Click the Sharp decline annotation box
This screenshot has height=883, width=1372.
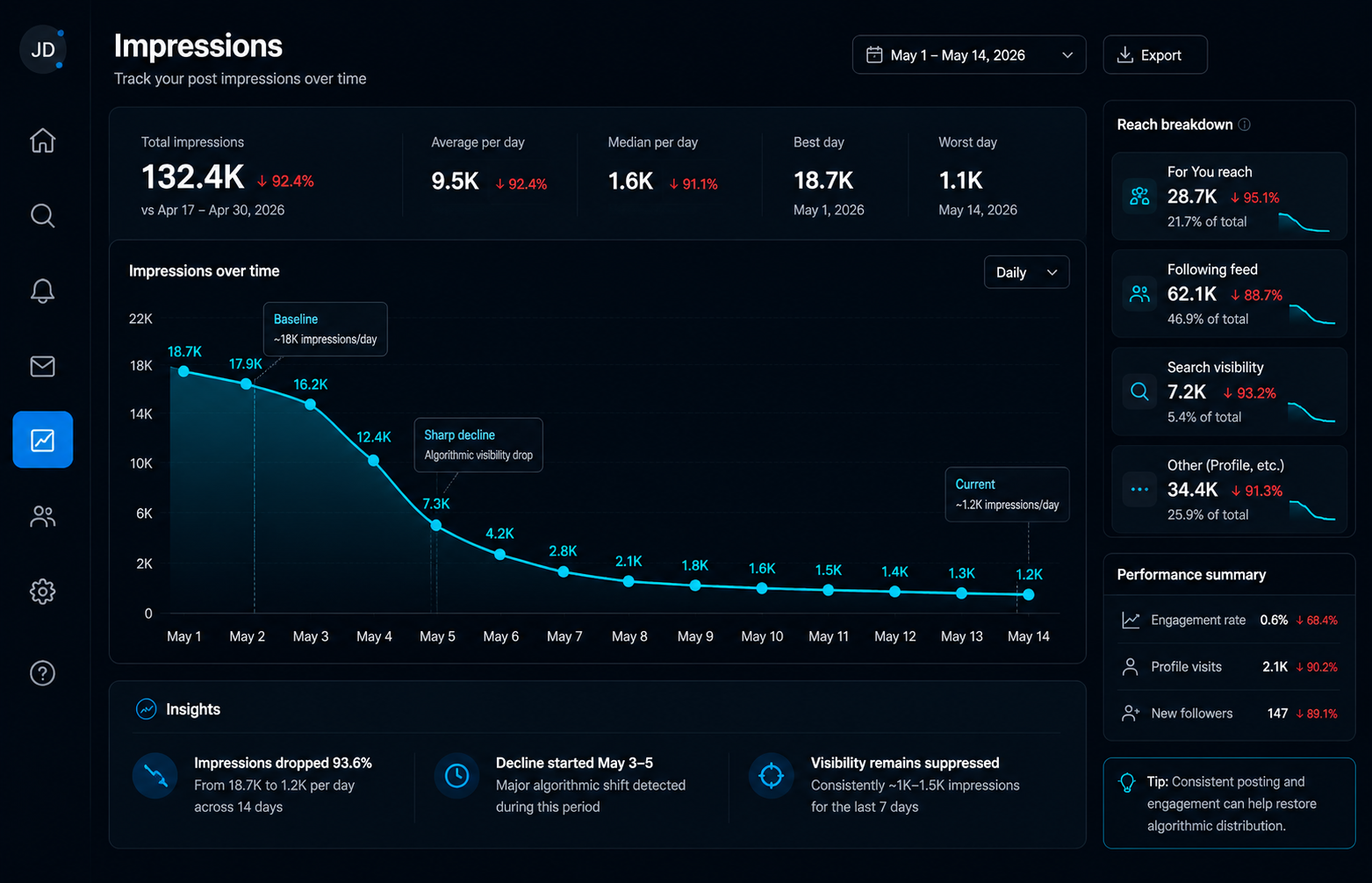pyautogui.click(x=478, y=445)
